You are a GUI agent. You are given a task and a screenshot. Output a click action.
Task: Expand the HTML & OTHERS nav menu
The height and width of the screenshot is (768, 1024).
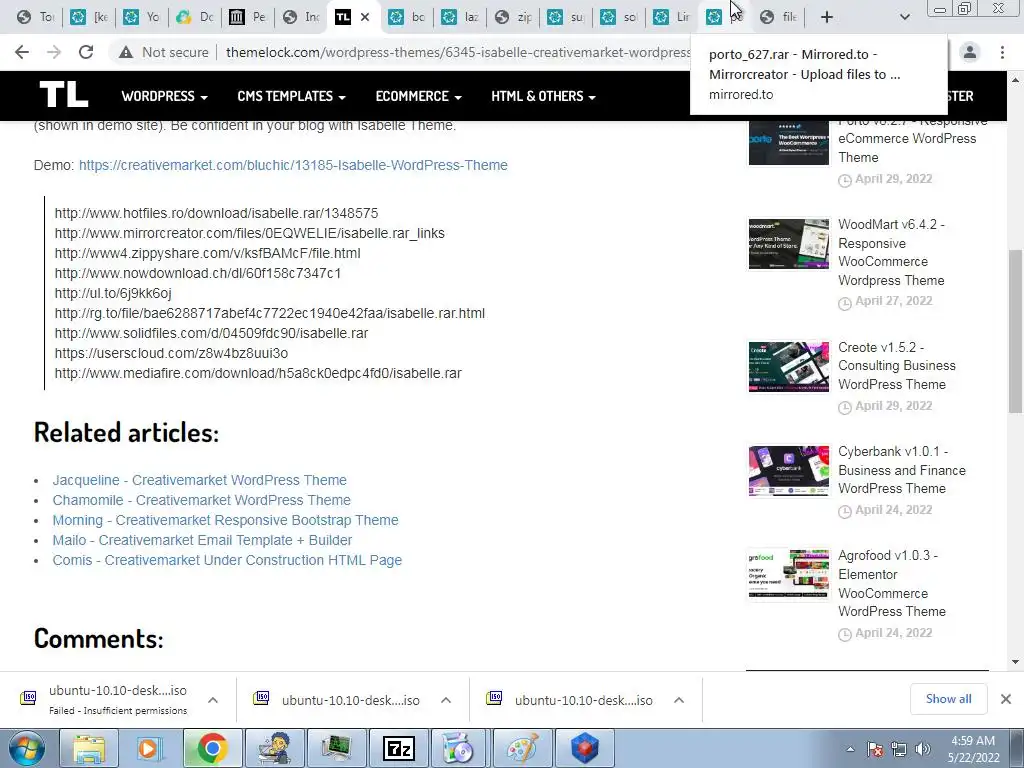click(543, 96)
